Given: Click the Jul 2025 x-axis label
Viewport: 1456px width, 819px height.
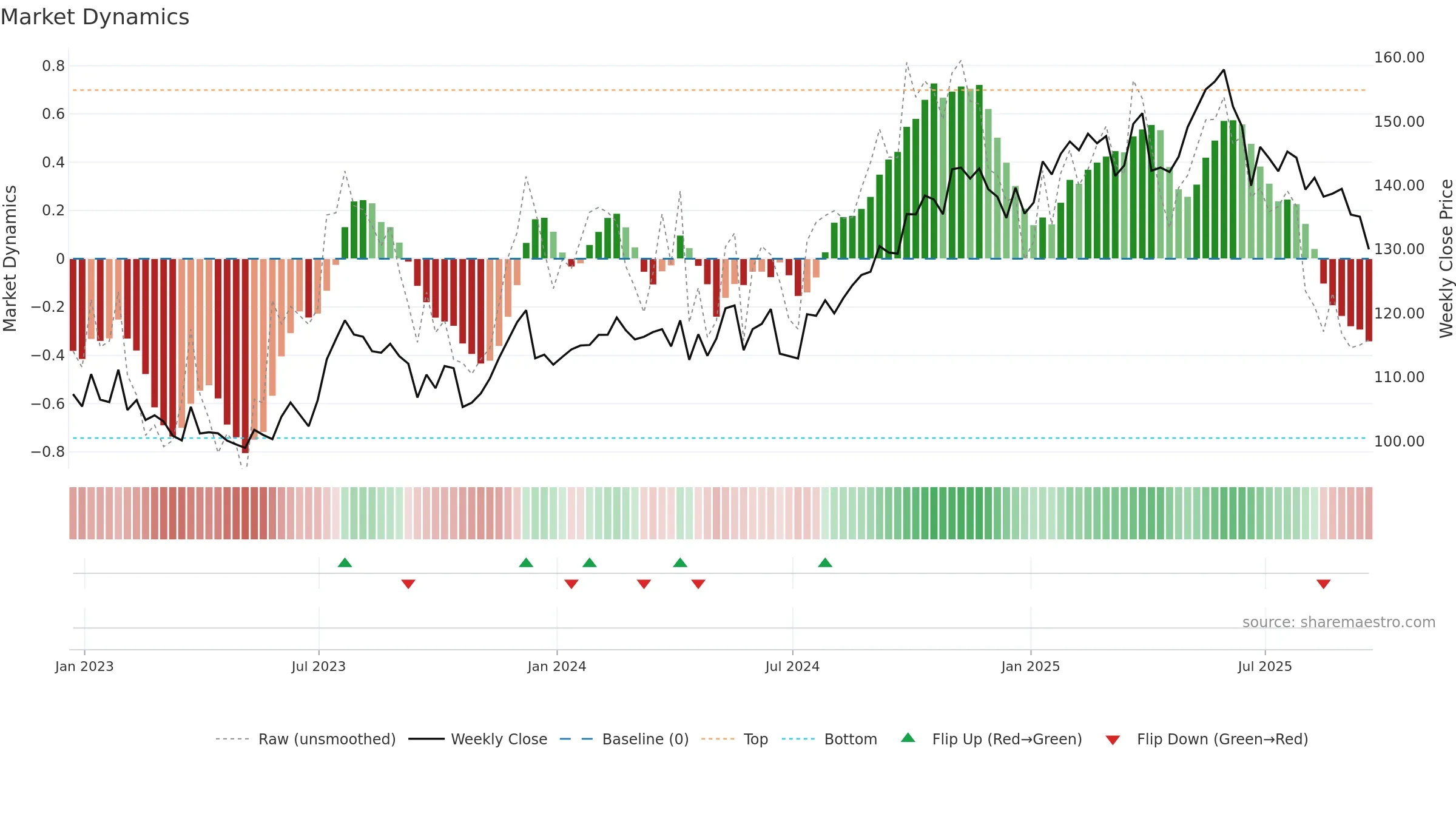Looking at the screenshot, I should (x=1265, y=666).
